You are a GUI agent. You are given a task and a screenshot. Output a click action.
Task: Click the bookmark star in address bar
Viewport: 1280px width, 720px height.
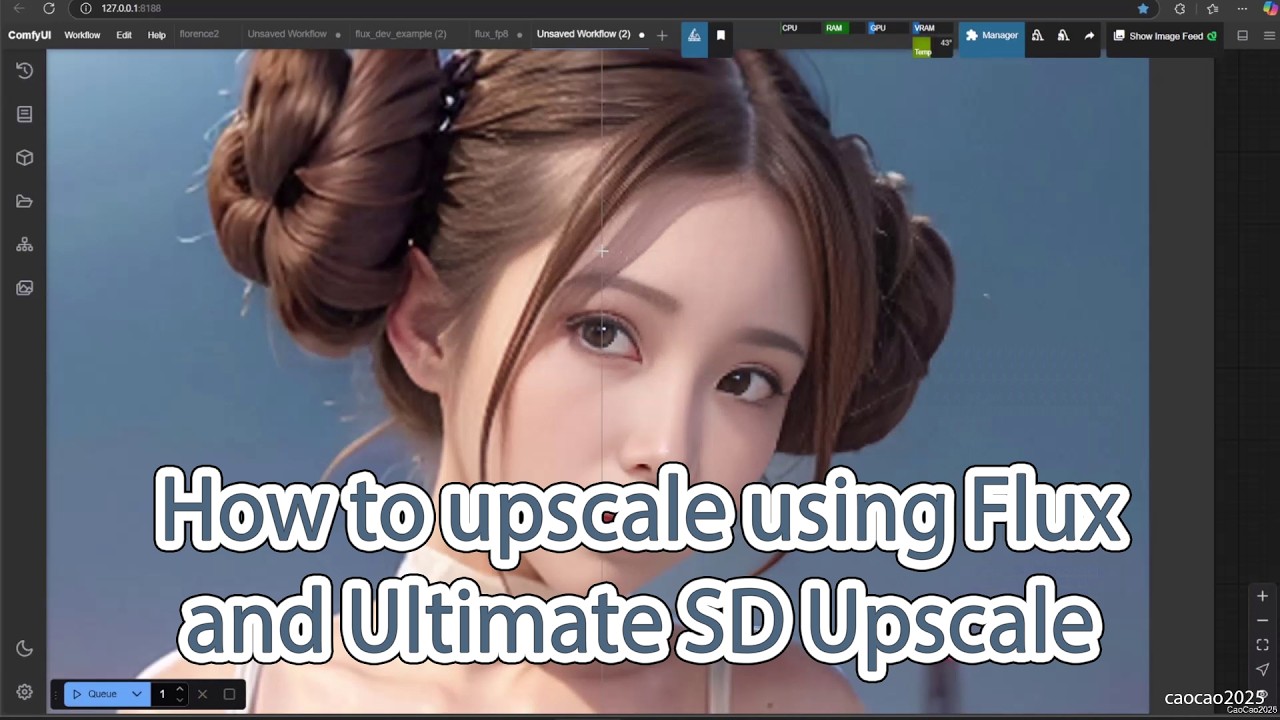tap(1143, 8)
